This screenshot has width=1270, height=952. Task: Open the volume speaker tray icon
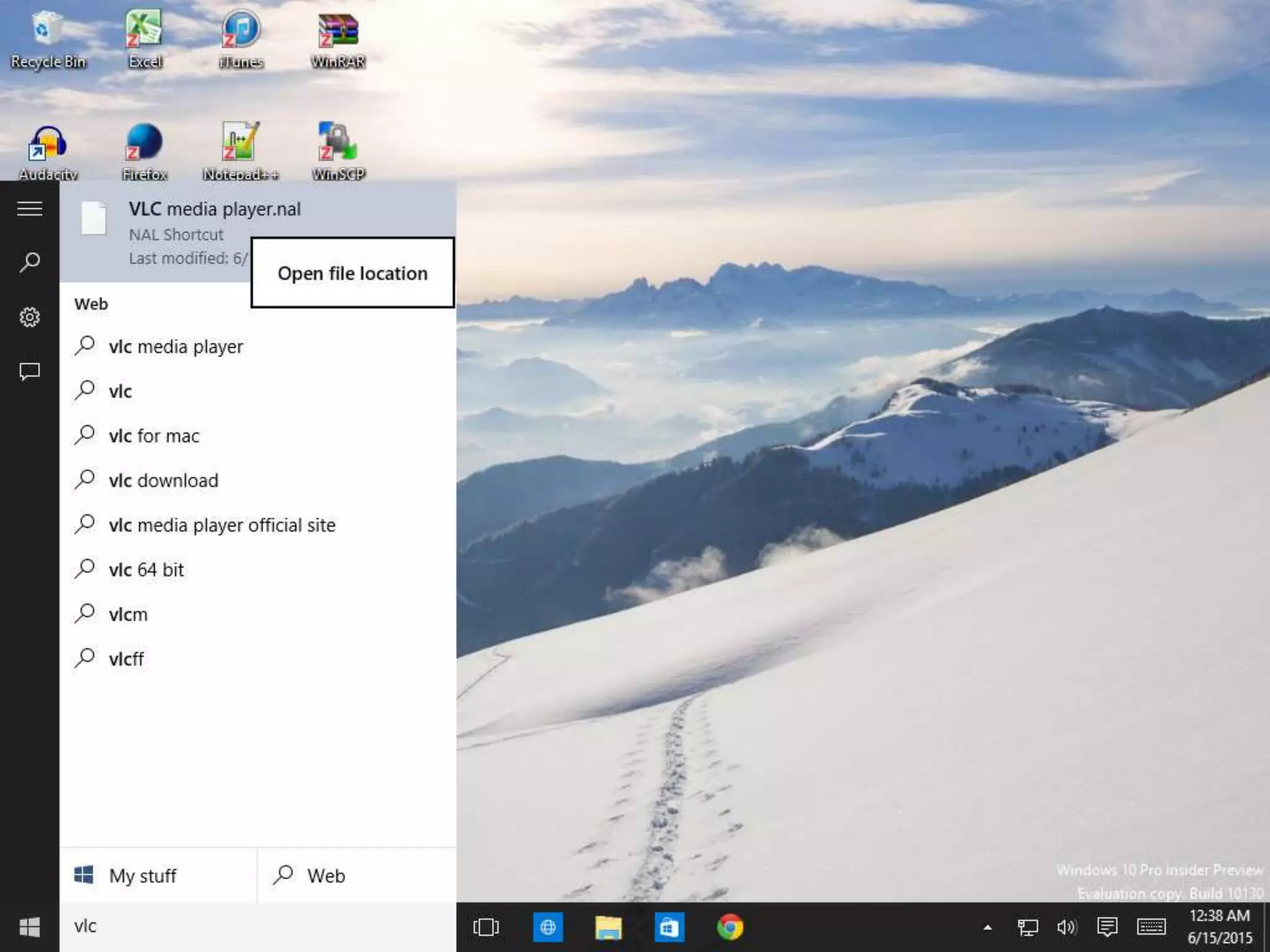[1067, 927]
